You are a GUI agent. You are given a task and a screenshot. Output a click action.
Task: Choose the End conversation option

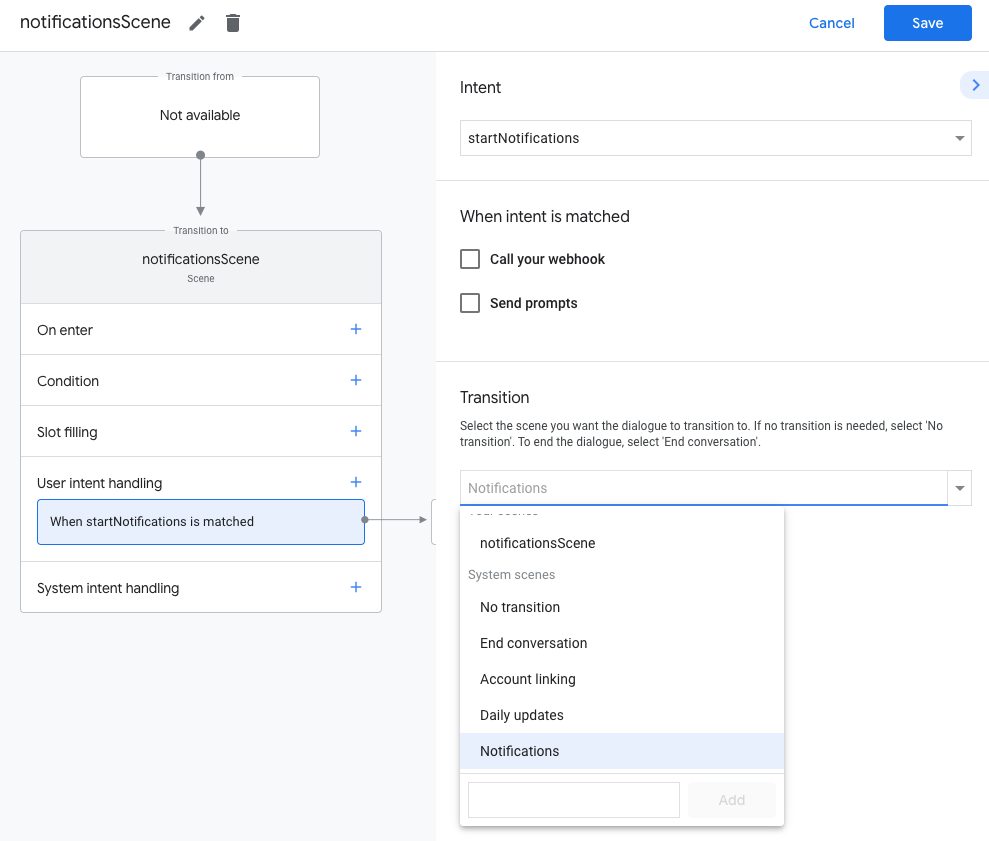534,643
